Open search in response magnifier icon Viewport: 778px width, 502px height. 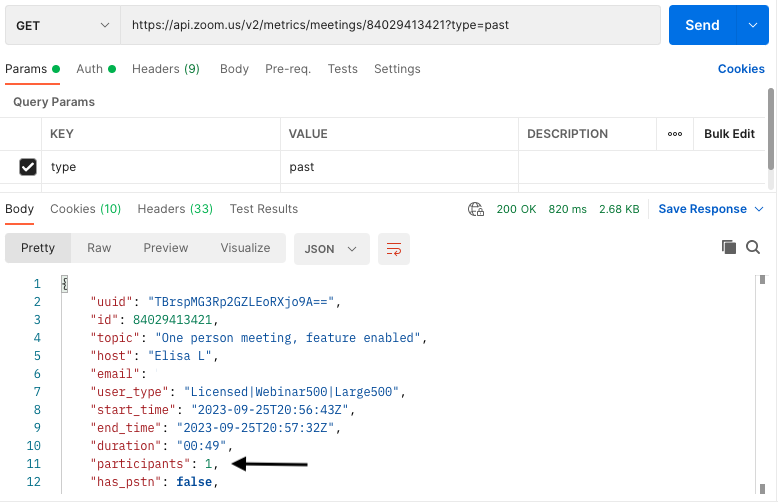[x=753, y=247]
